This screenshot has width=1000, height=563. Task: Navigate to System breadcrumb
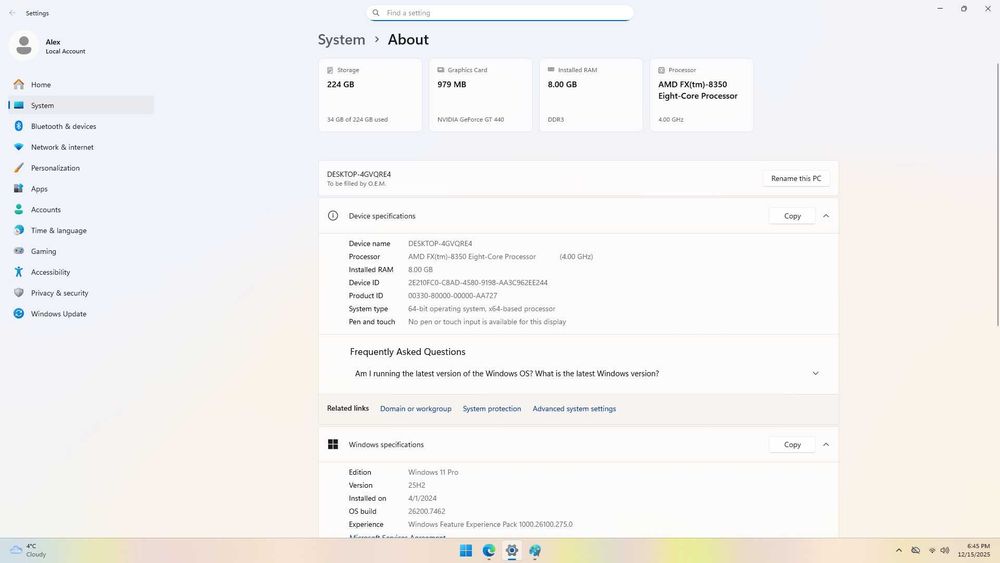click(341, 40)
